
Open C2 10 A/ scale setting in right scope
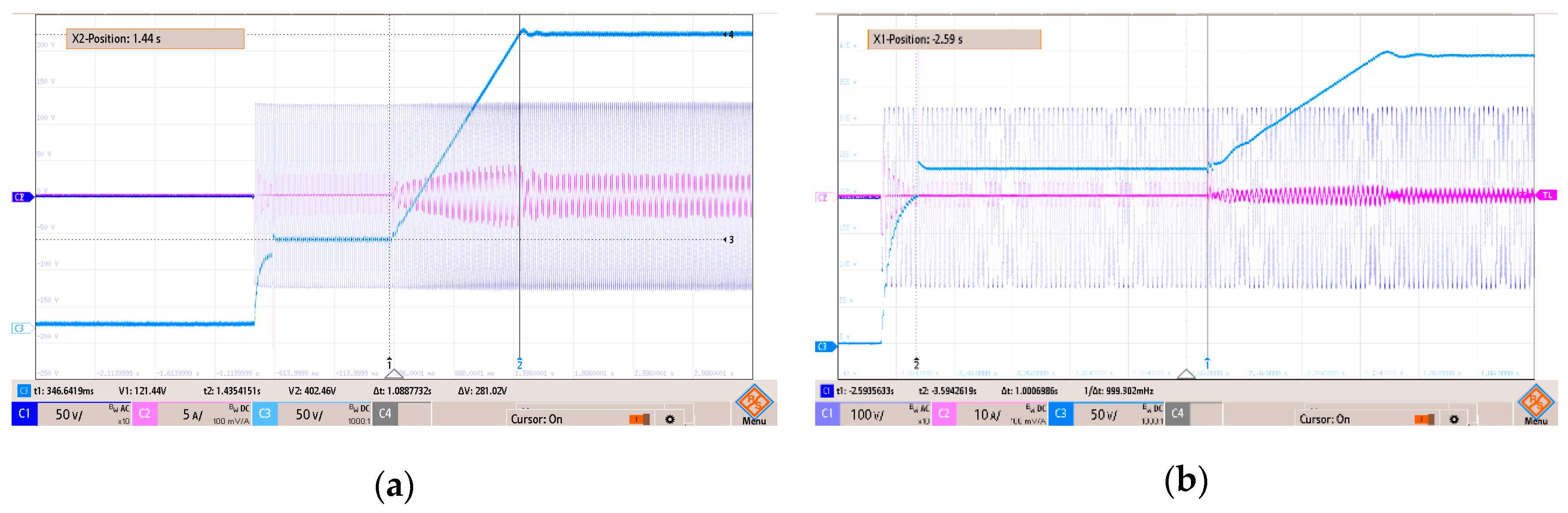pos(987,415)
